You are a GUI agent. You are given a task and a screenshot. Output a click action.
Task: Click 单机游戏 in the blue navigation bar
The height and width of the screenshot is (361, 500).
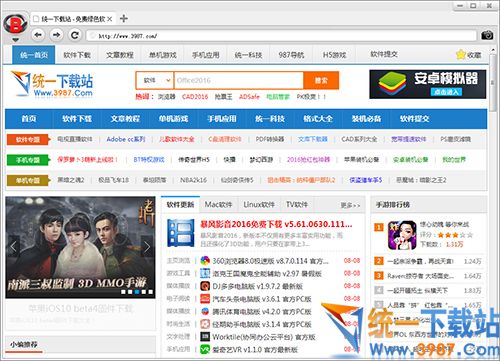click(x=173, y=119)
